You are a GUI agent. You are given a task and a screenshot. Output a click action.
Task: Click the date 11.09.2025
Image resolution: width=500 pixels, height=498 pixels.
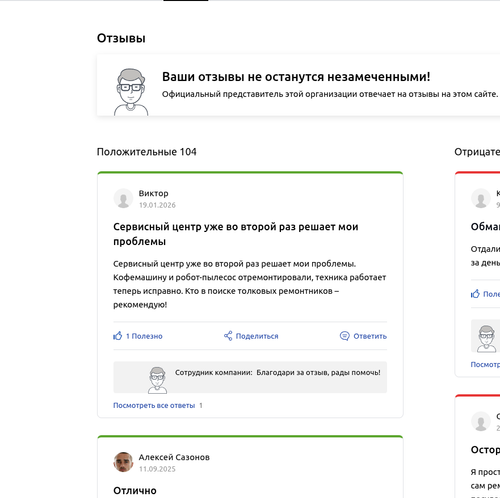[x=157, y=469]
